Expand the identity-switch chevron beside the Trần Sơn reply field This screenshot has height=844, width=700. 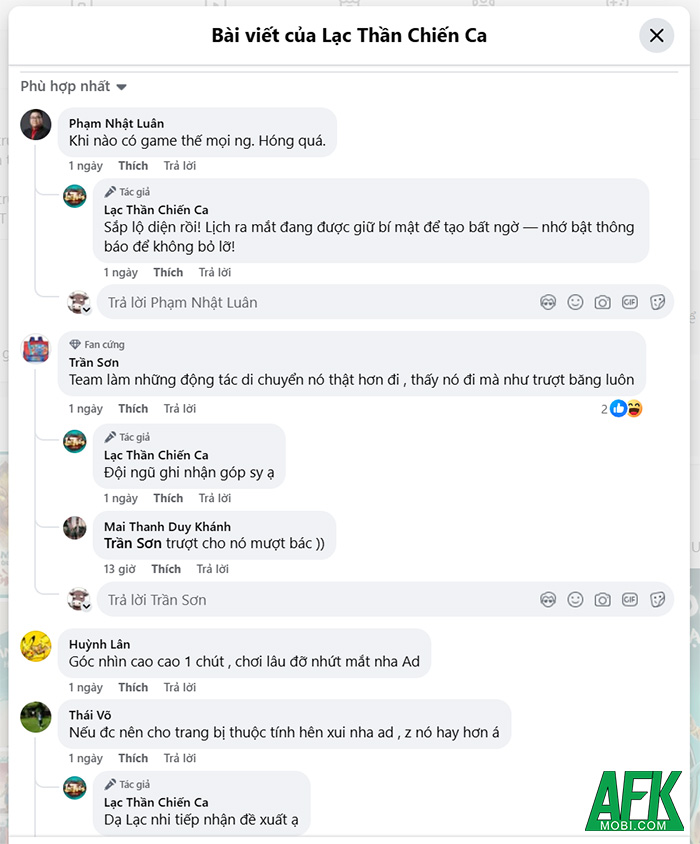tap(88, 606)
